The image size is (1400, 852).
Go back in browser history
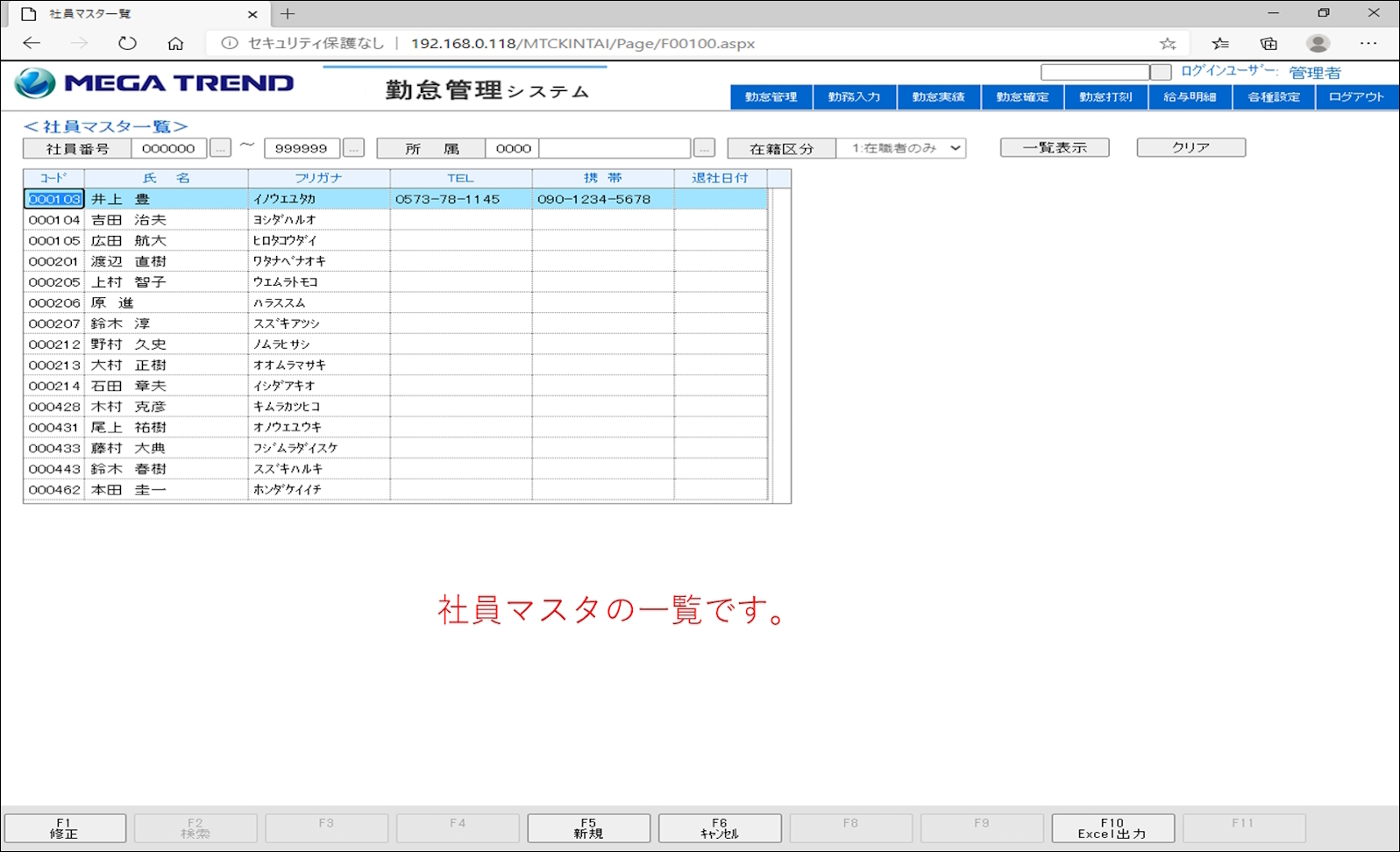click(32, 43)
